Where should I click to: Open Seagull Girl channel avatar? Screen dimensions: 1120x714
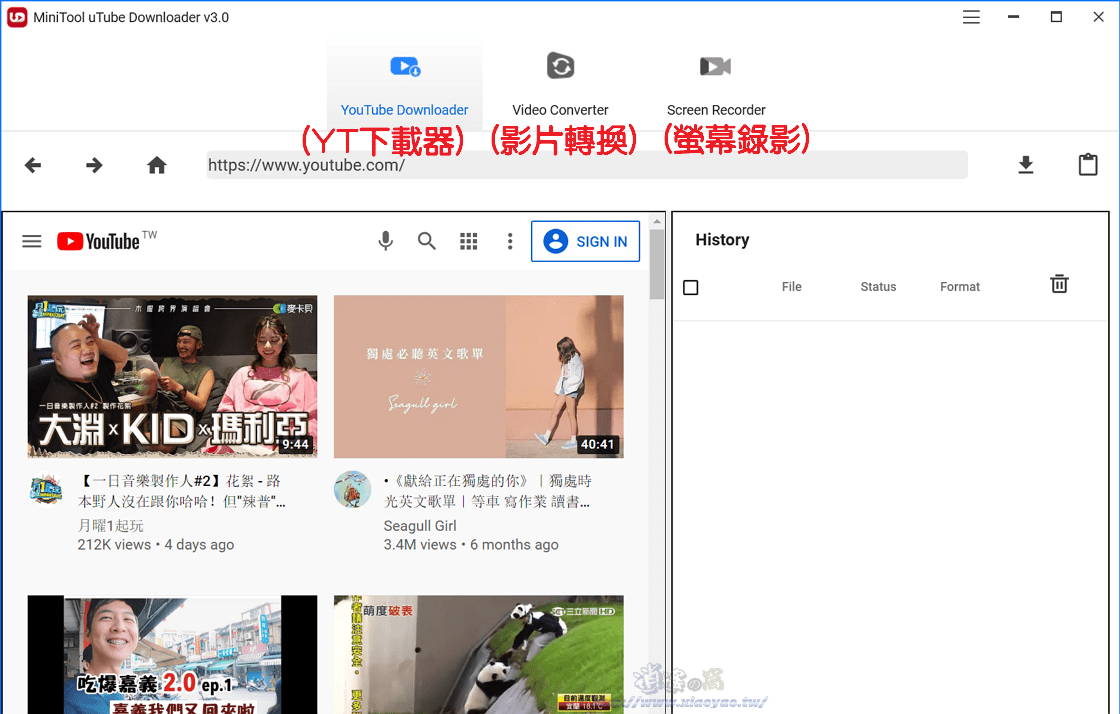tap(352, 489)
